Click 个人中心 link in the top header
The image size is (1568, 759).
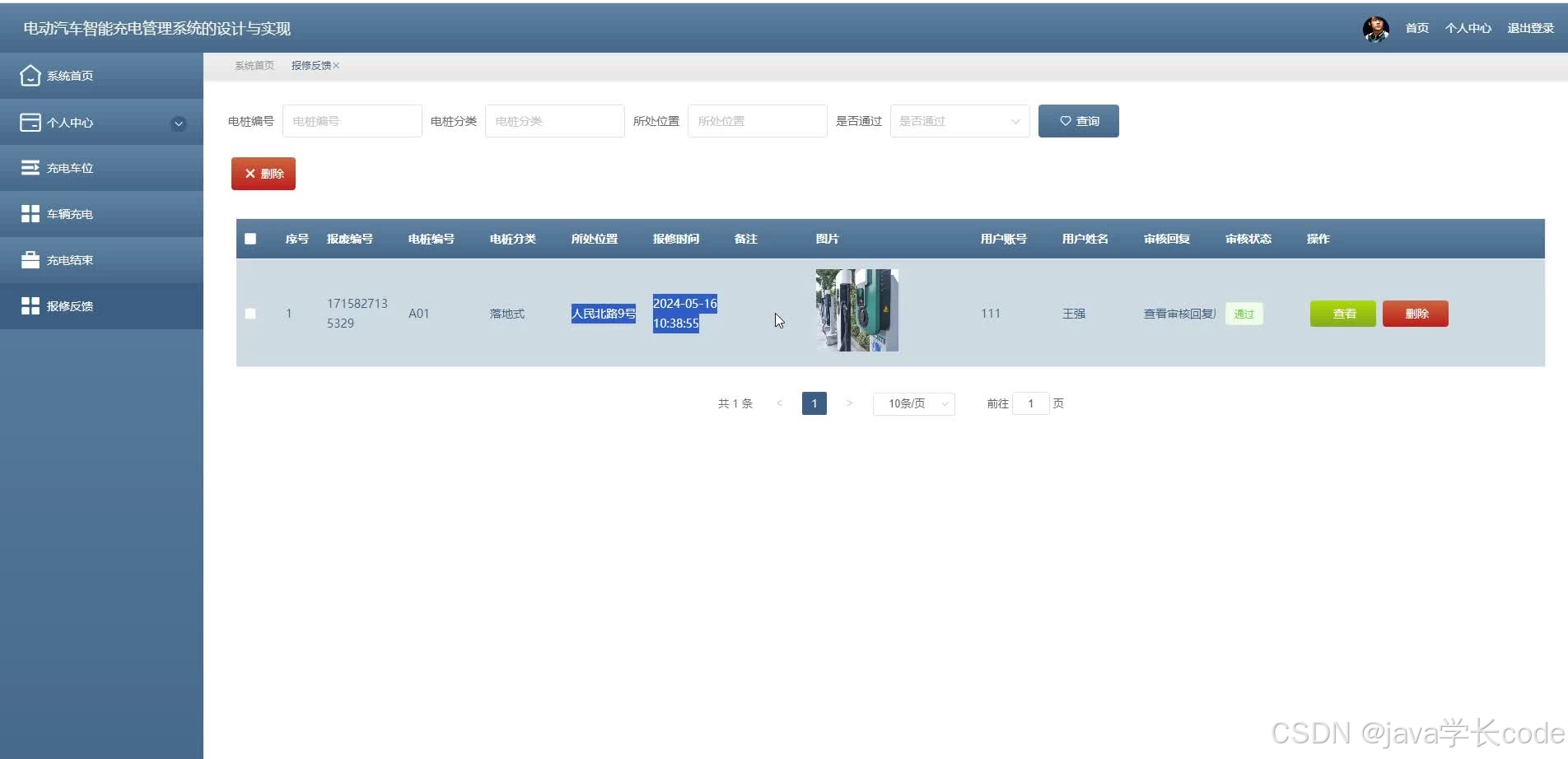click(1468, 28)
